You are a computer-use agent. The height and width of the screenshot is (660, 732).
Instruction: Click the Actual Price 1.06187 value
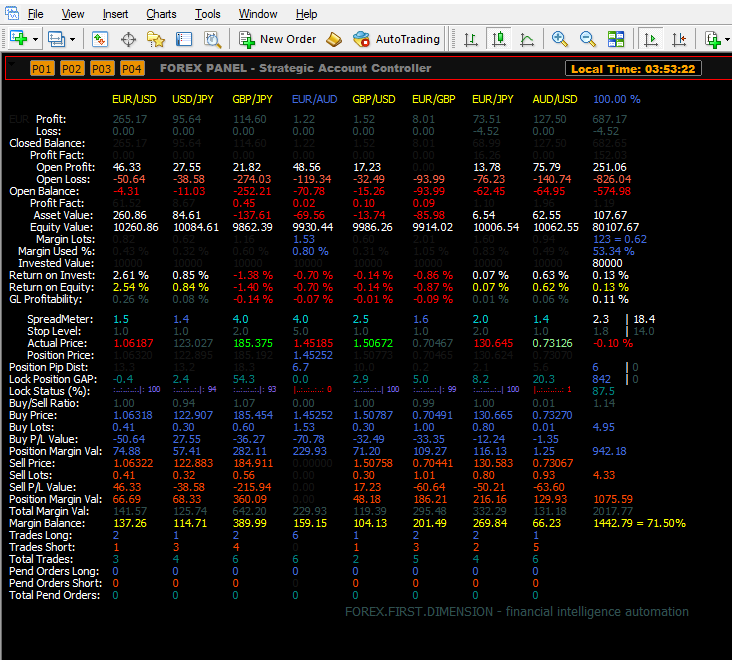[133, 343]
